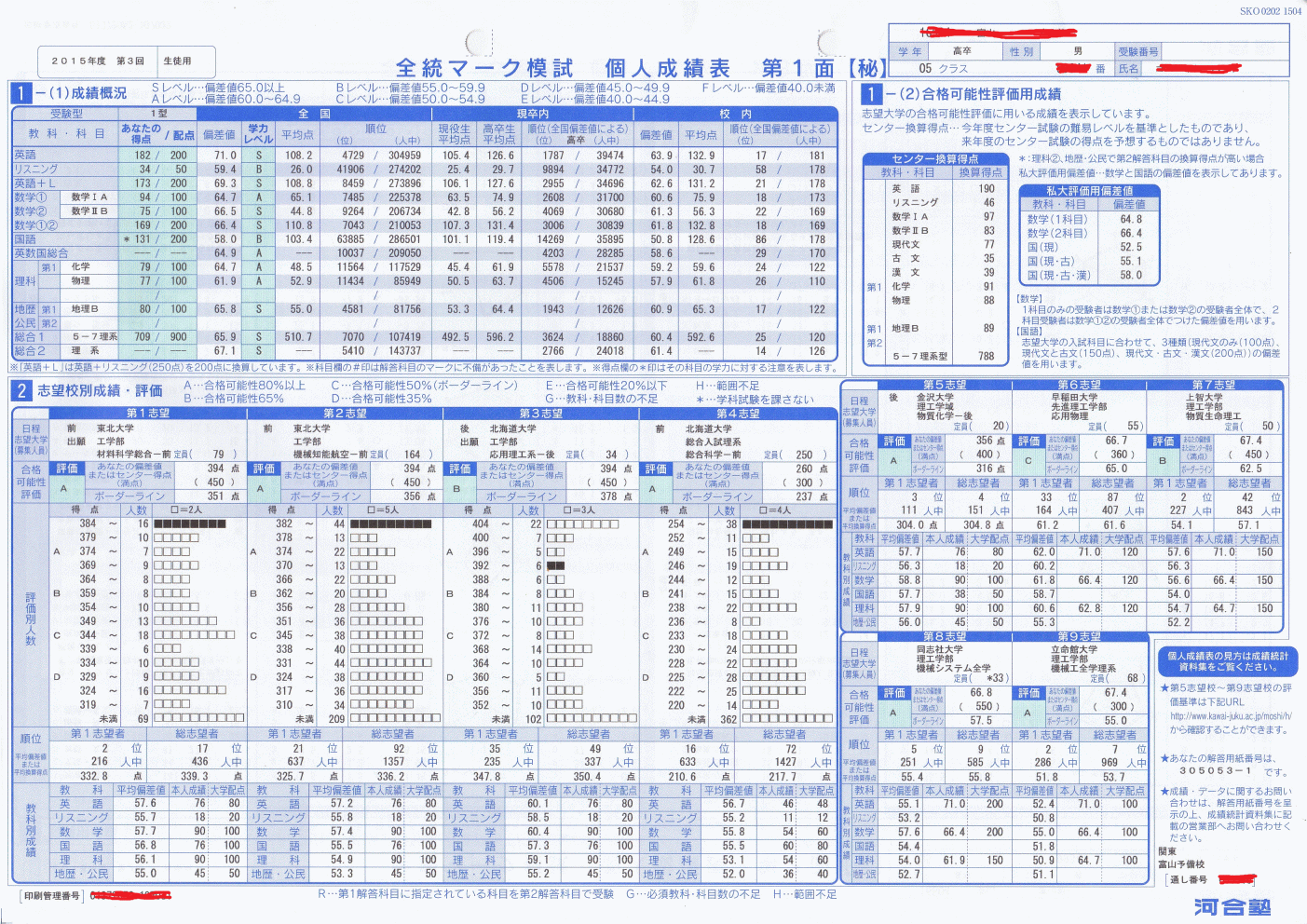This screenshot has height=924, width=1307.
Task: Open the kawai-juku.ac.jp moshi URL
Action: point(1231,716)
